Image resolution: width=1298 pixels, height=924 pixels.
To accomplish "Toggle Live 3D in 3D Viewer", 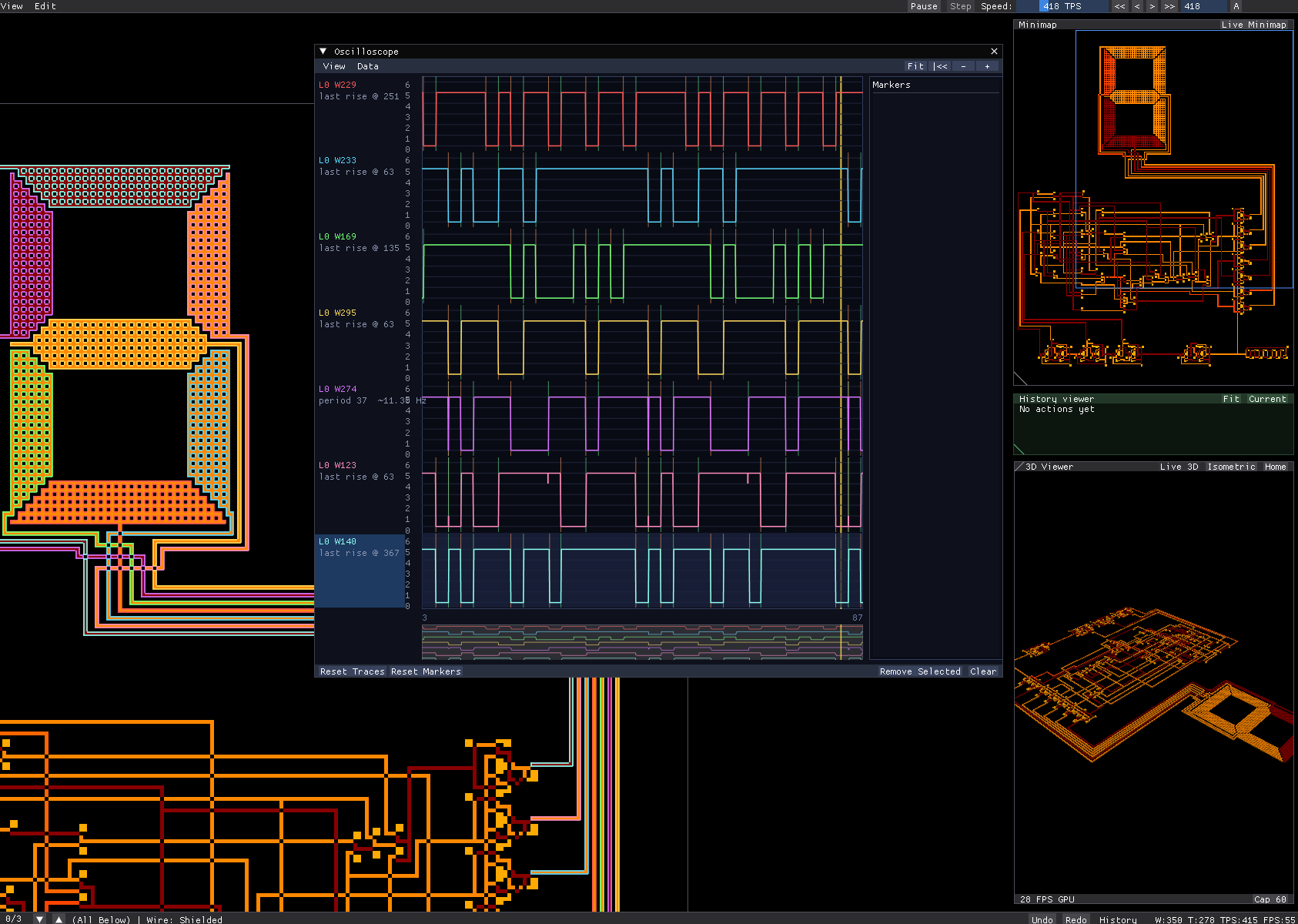I will click(x=1179, y=467).
